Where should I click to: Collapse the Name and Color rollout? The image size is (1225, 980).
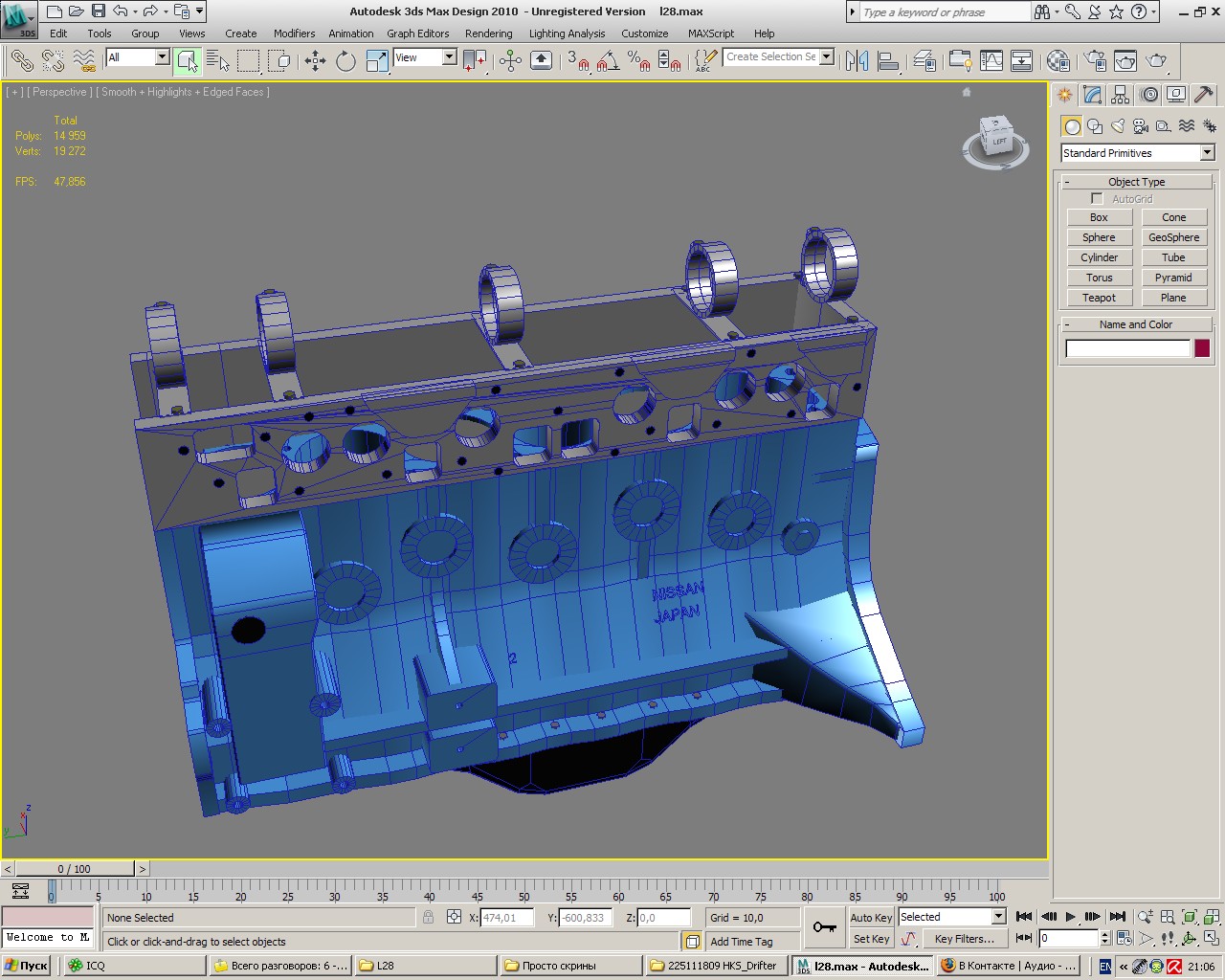click(1136, 324)
